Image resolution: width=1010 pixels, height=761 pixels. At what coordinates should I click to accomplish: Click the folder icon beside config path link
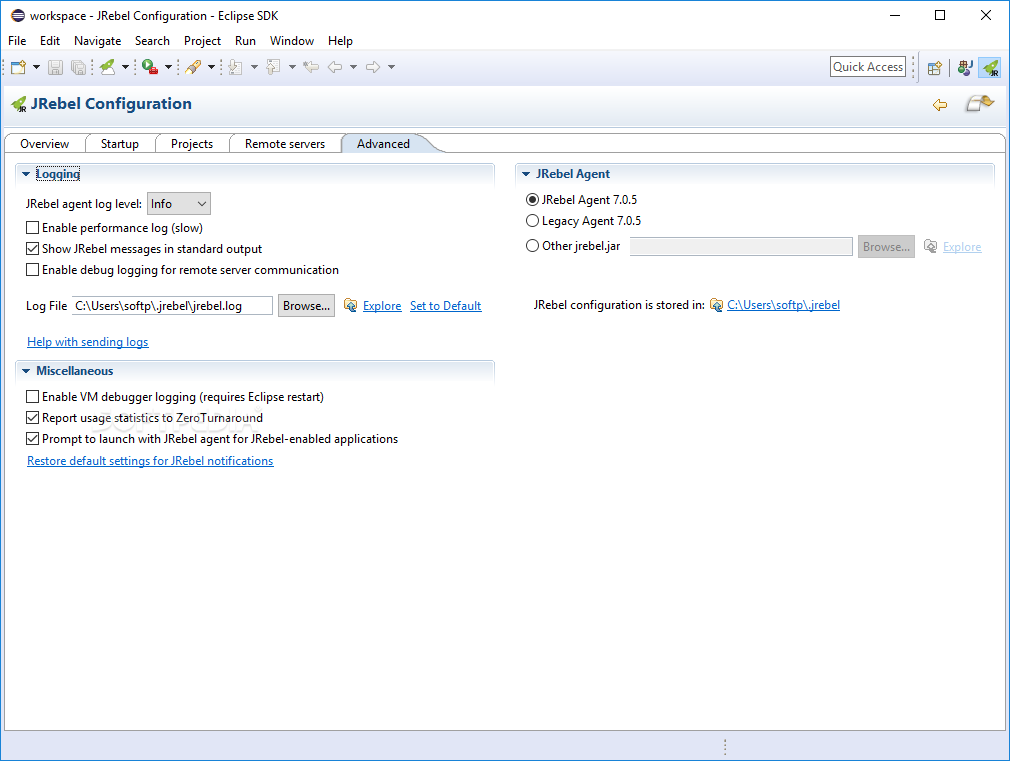[716, 305]
